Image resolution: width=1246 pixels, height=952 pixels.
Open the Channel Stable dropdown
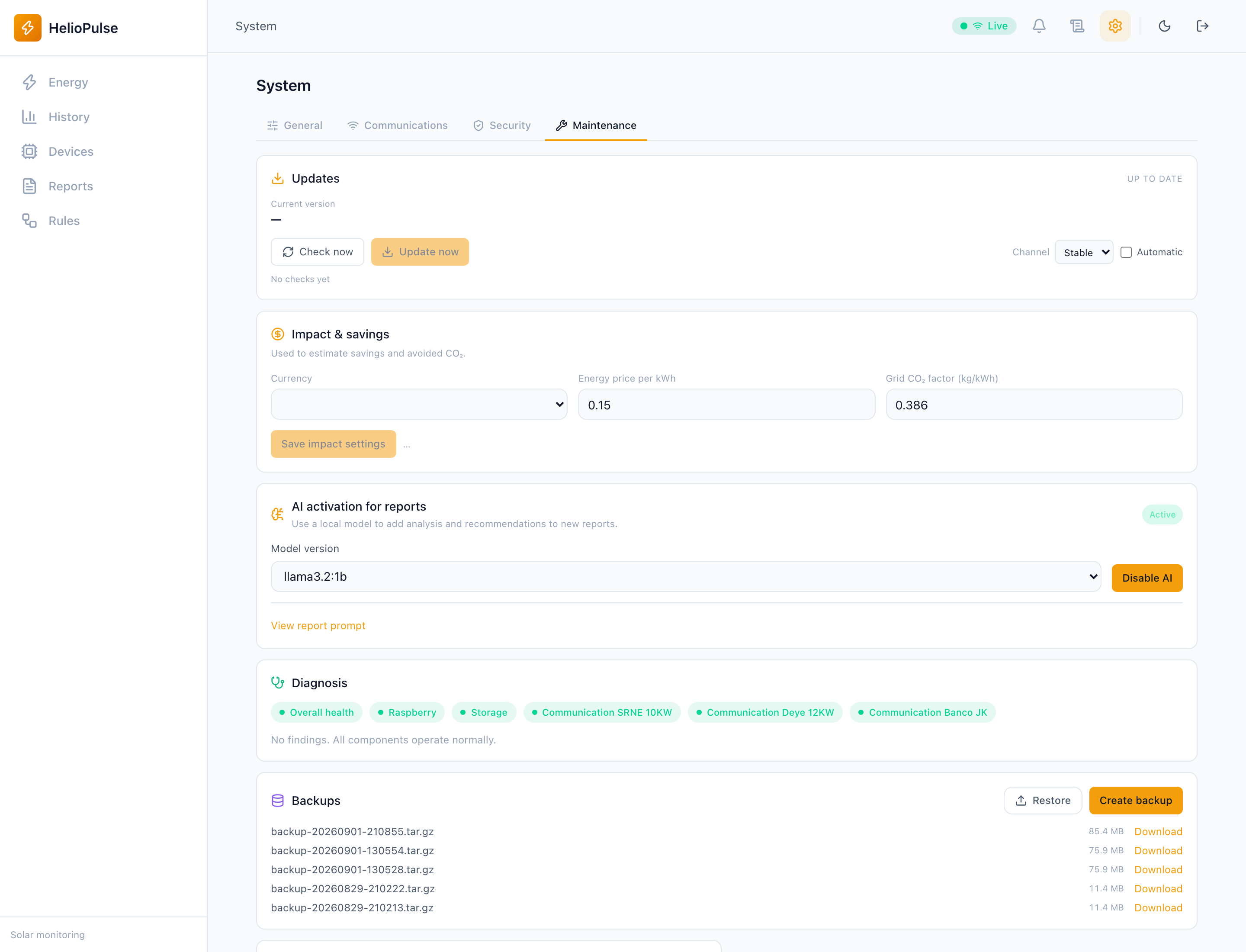(x=1083, y=252)
